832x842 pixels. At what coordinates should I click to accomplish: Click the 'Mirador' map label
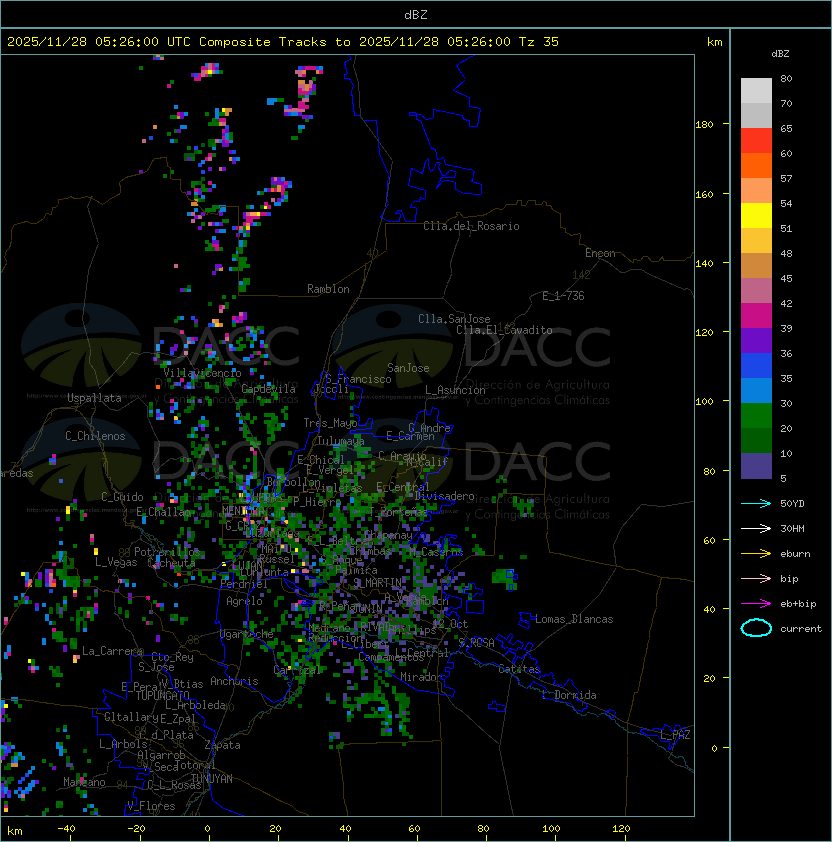(x=422, y=677)
